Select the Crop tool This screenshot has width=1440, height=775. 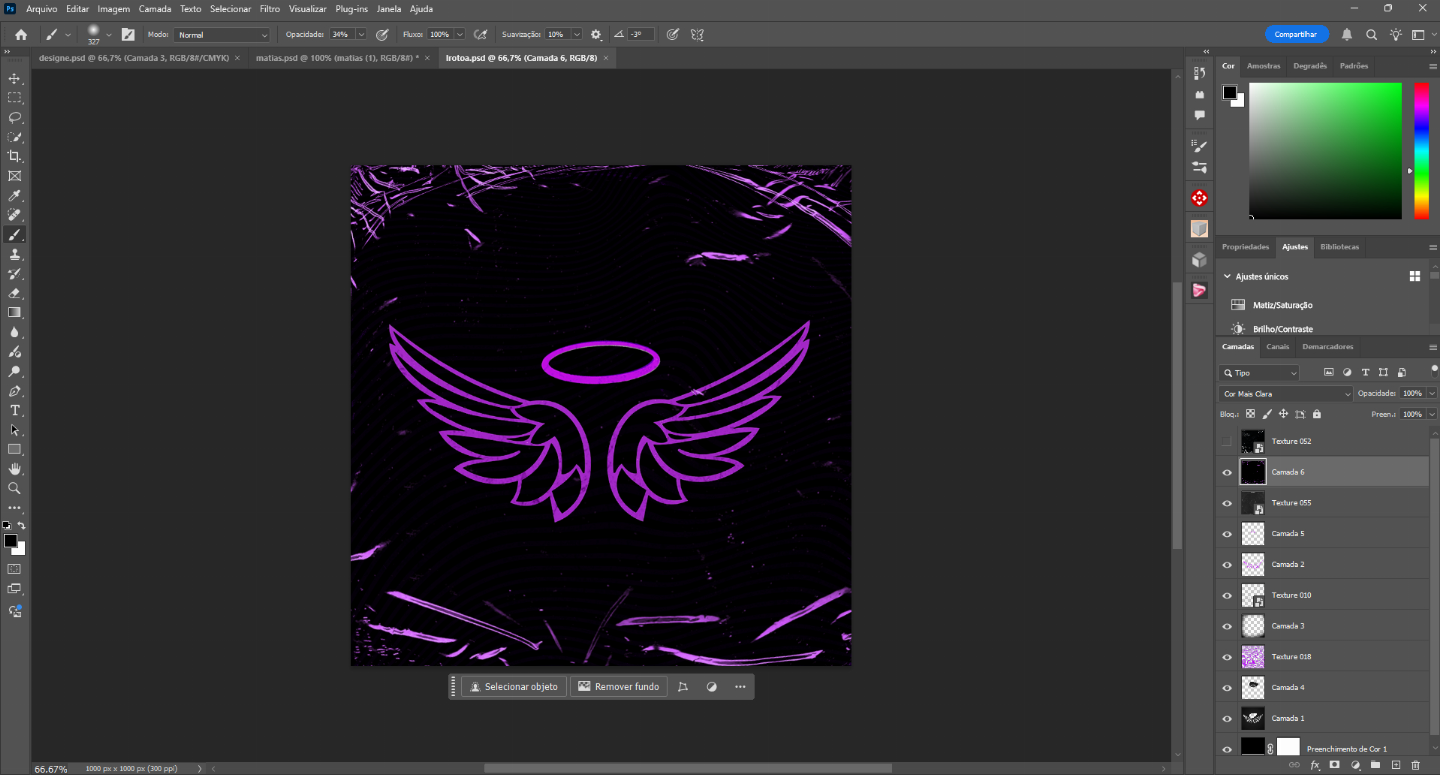(x=15, y=156)
